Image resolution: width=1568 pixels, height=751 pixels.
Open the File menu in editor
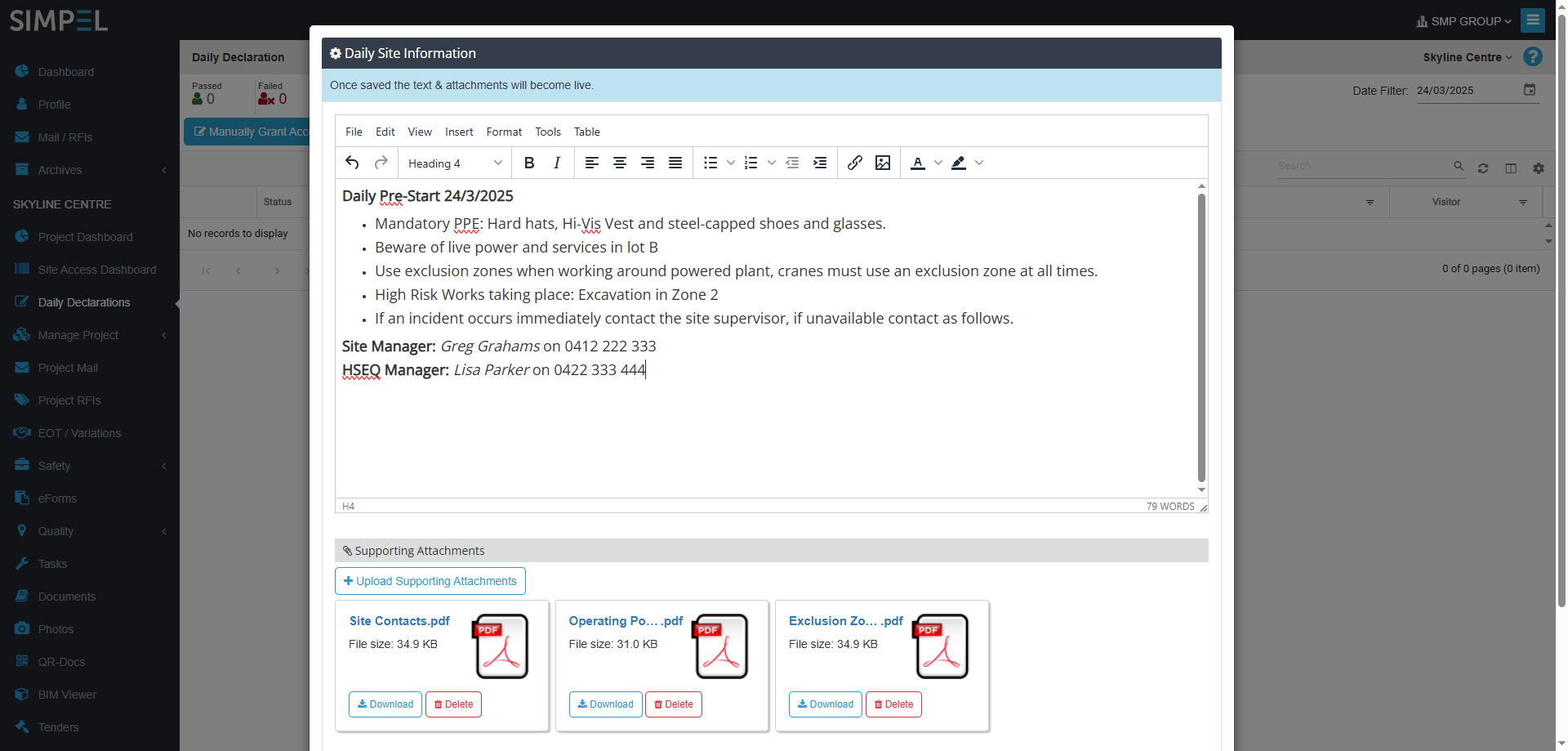click(x=354, y=132)
